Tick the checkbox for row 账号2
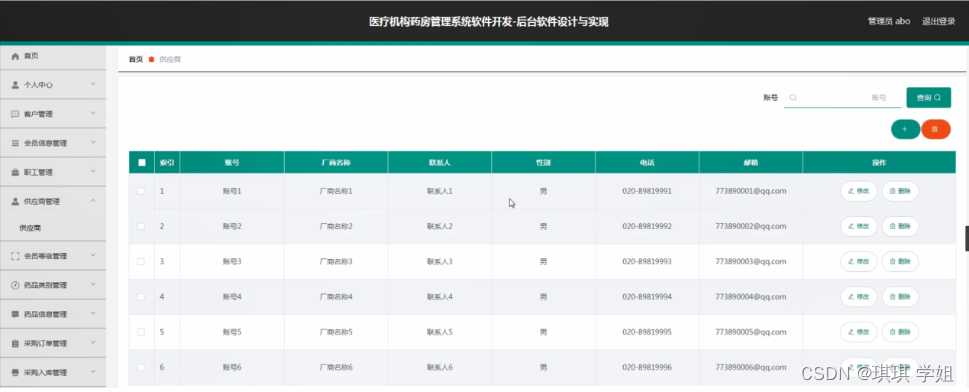969x392 pixels. (141, 226)
